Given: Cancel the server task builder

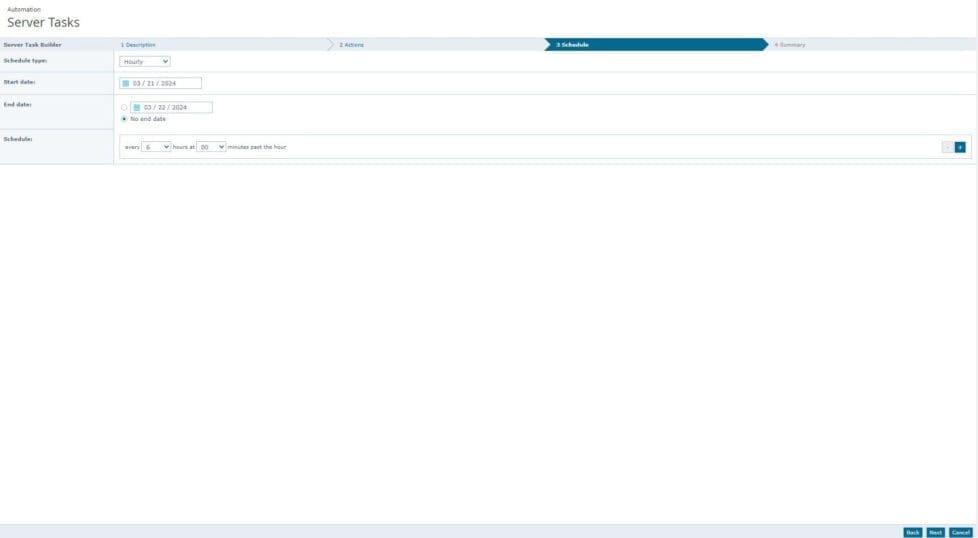Looking at the screenshot, I should (960, 532).
